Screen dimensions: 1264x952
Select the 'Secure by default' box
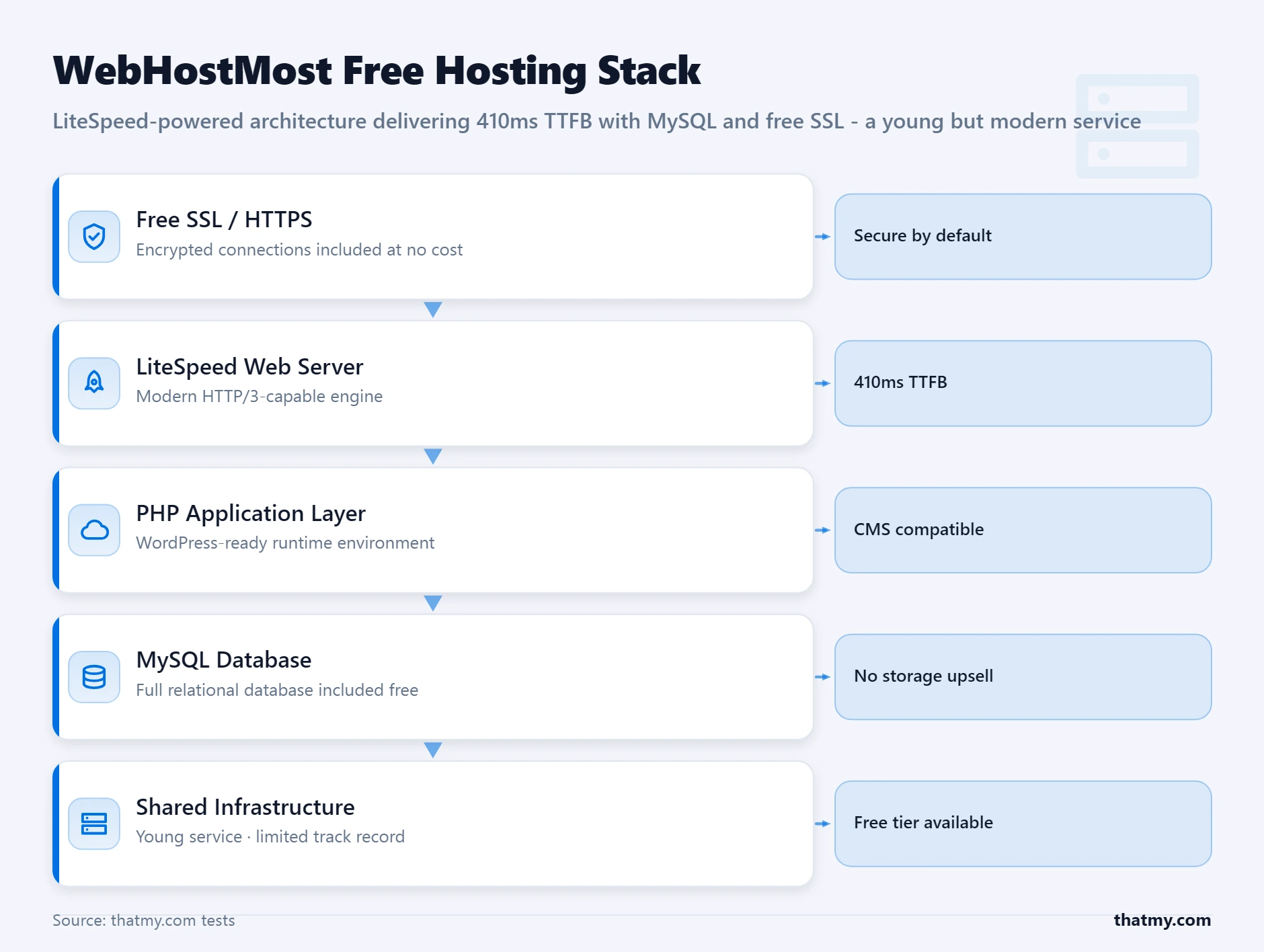click(1023, 237)
